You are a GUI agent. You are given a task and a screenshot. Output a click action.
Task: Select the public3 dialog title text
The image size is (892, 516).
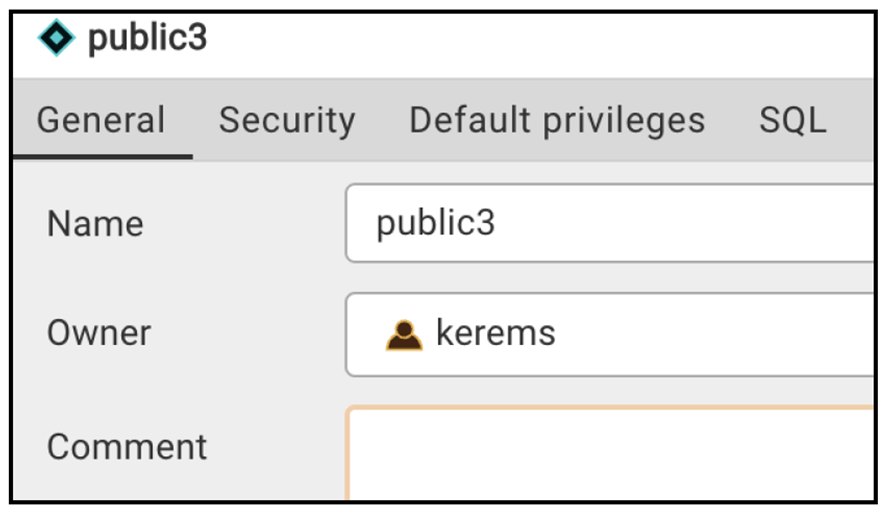(x=147, y=38)
